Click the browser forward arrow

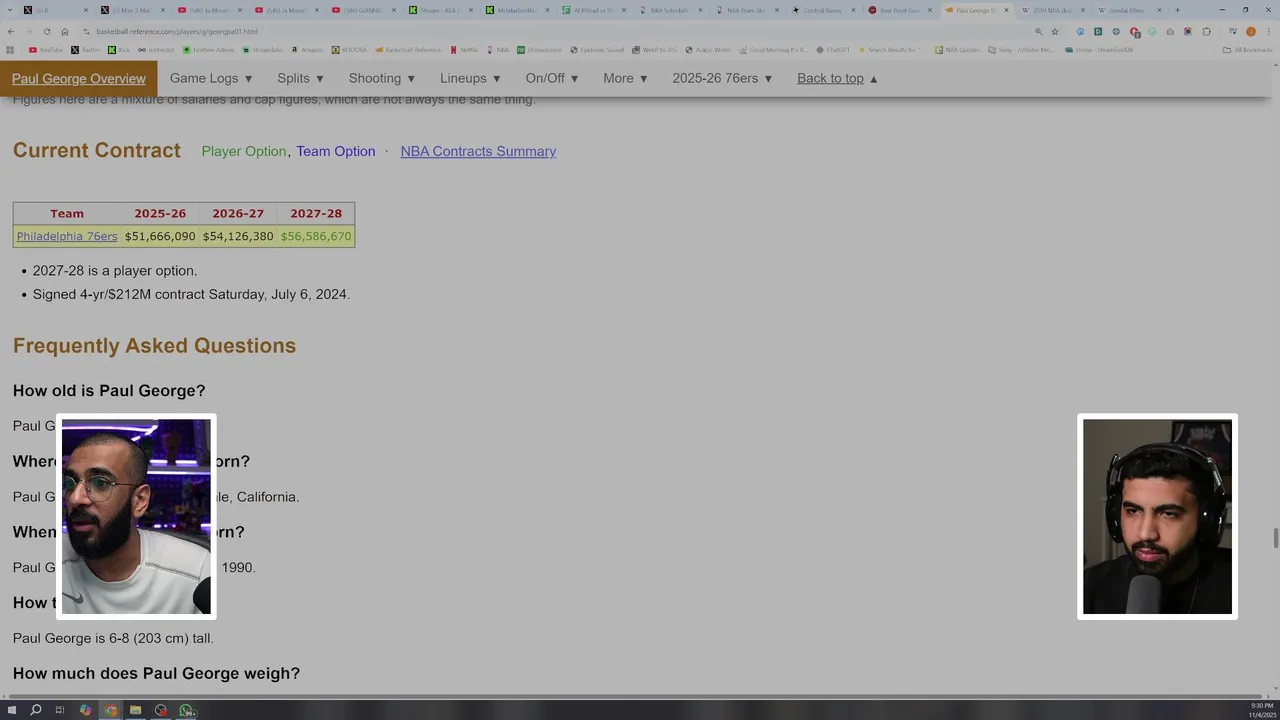click(x=28, y=31)
